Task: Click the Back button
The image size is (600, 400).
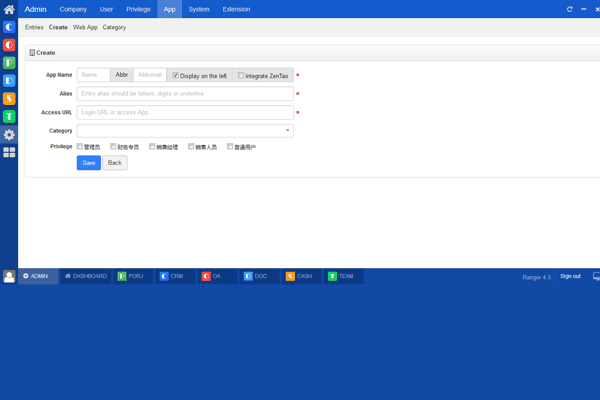Action: (x=115, y=162)
